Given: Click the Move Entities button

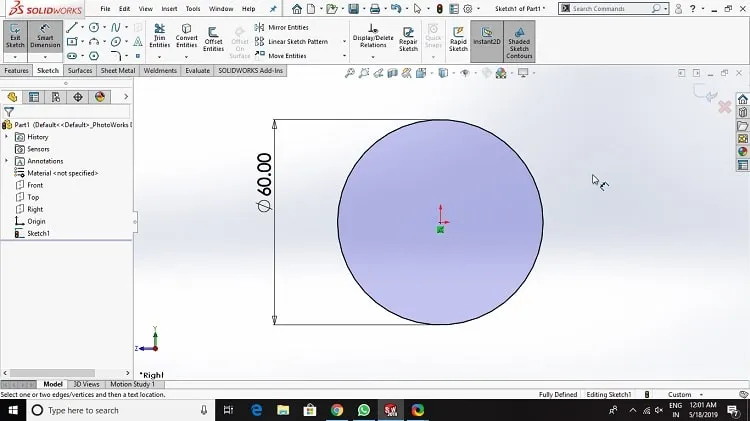Looking at the screenshot, I should [x=281, y=56].
